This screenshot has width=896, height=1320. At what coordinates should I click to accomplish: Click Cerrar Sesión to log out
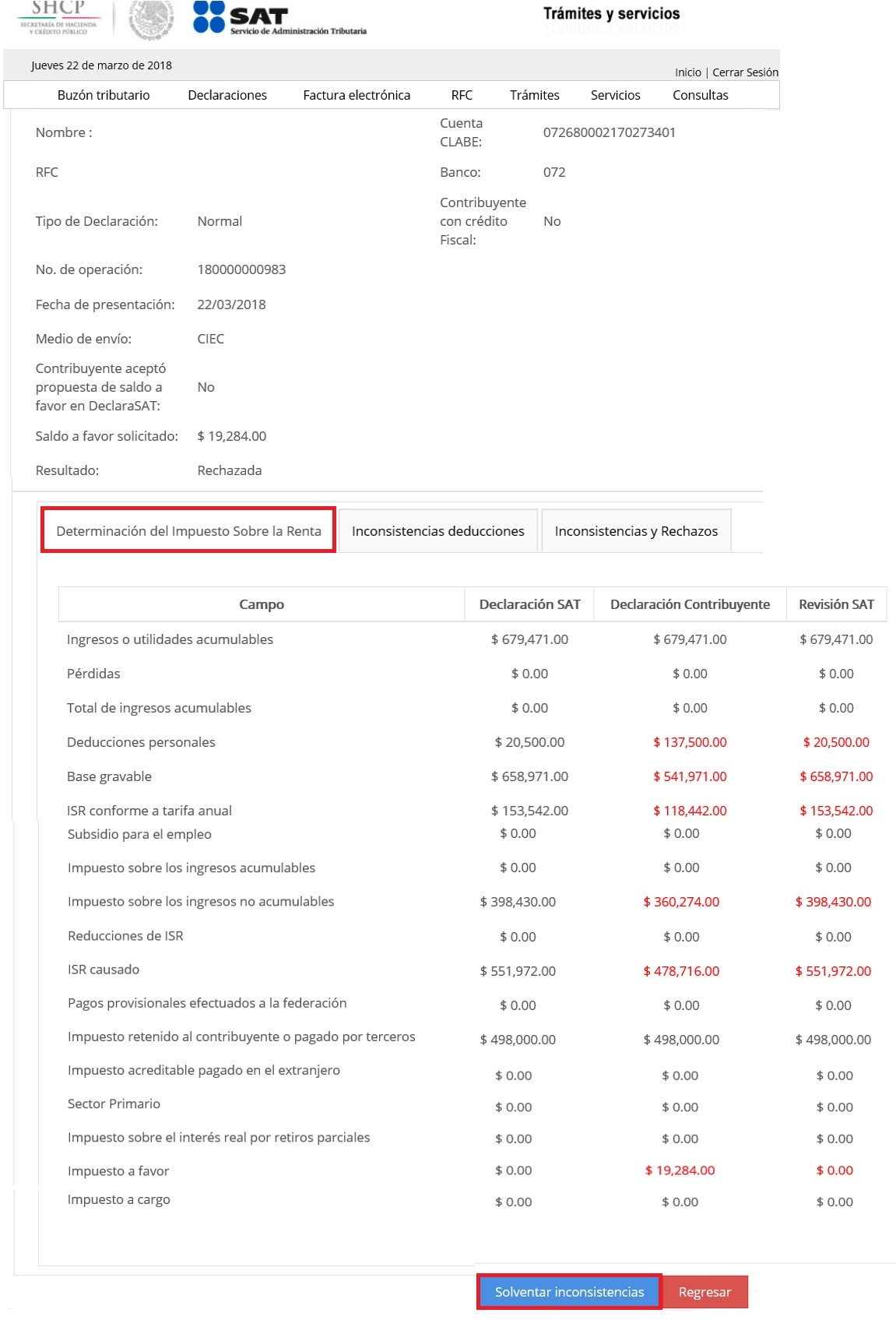[x=745, y=72]
